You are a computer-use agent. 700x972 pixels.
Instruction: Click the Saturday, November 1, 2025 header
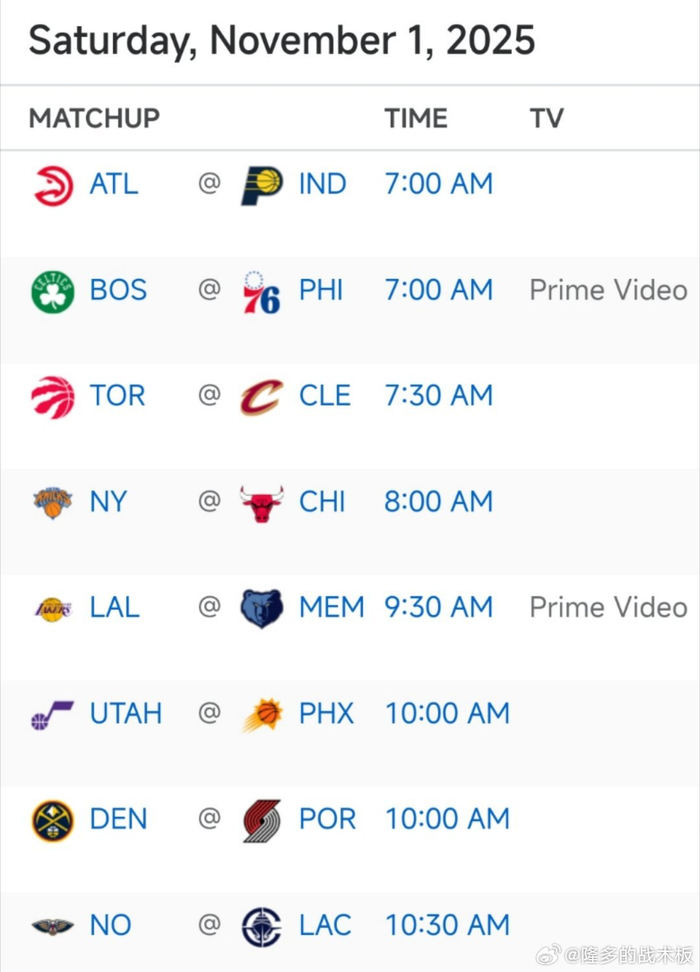coord(283,41)
